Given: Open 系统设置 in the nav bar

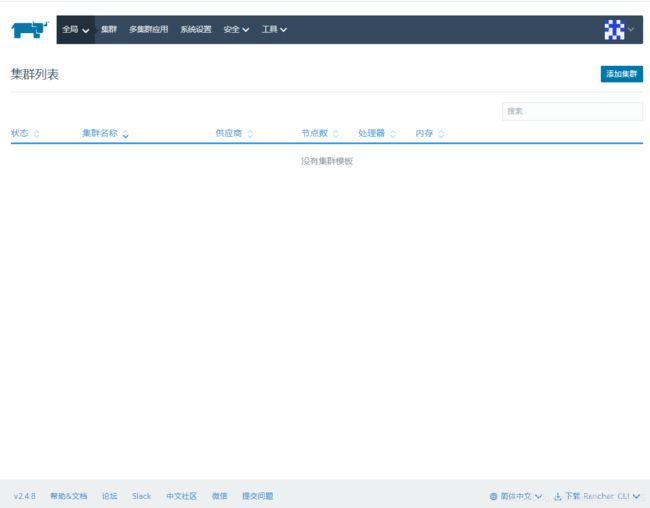Looking at the screenshot, I should pyautogui.click(x=196, y=29).
